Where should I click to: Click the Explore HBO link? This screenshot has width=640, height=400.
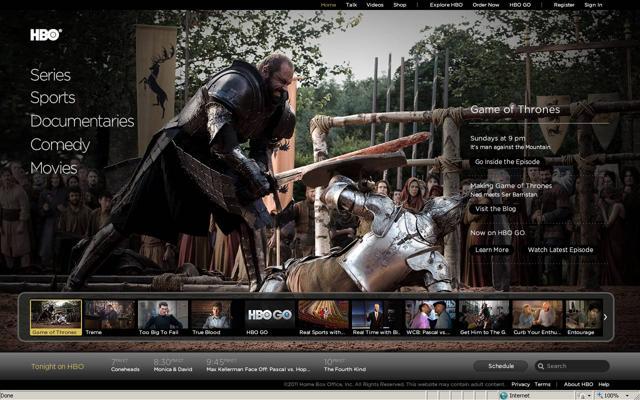[446, 5]
